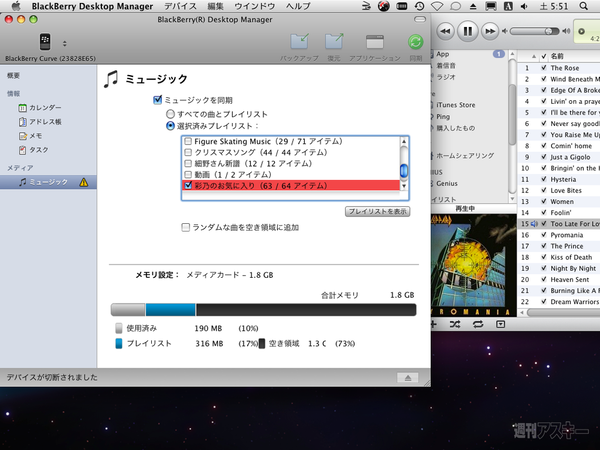Check the 細野さん新譜 playlist checkbox

tap(188, 163)
